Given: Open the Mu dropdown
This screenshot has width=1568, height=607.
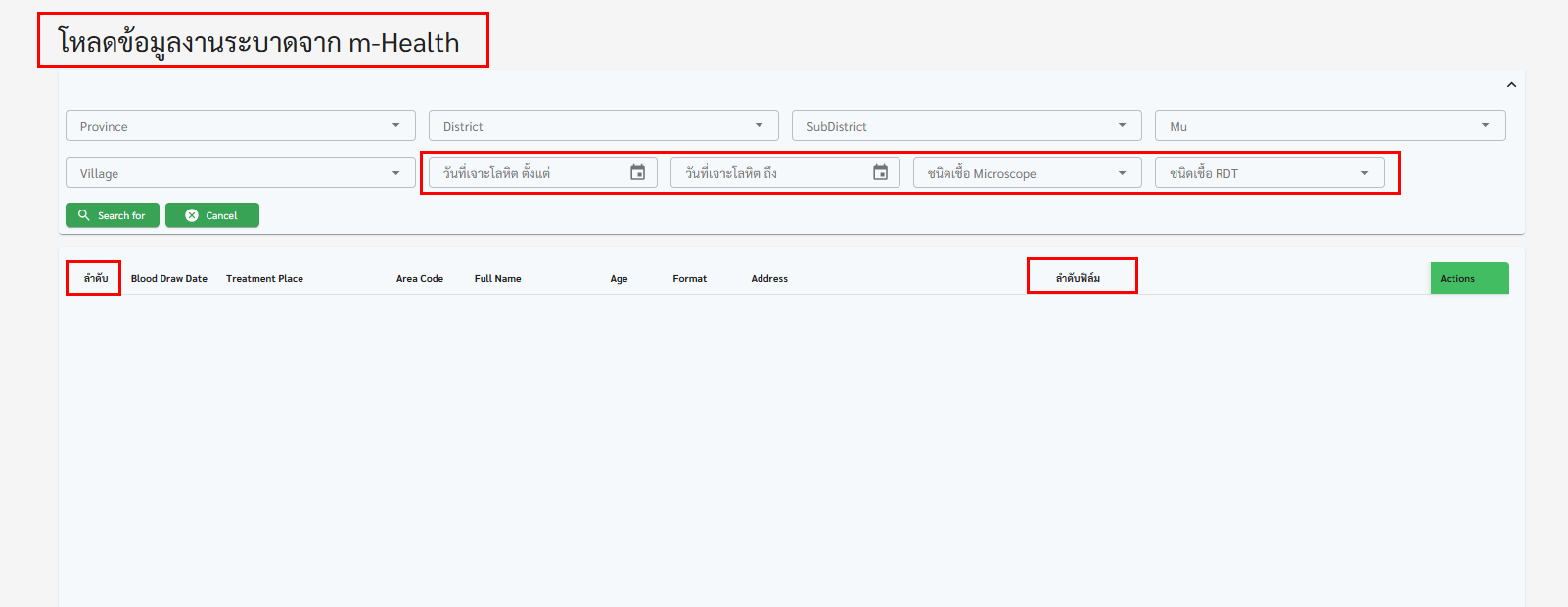Looking at the screenshot, I should (1329, 126).
